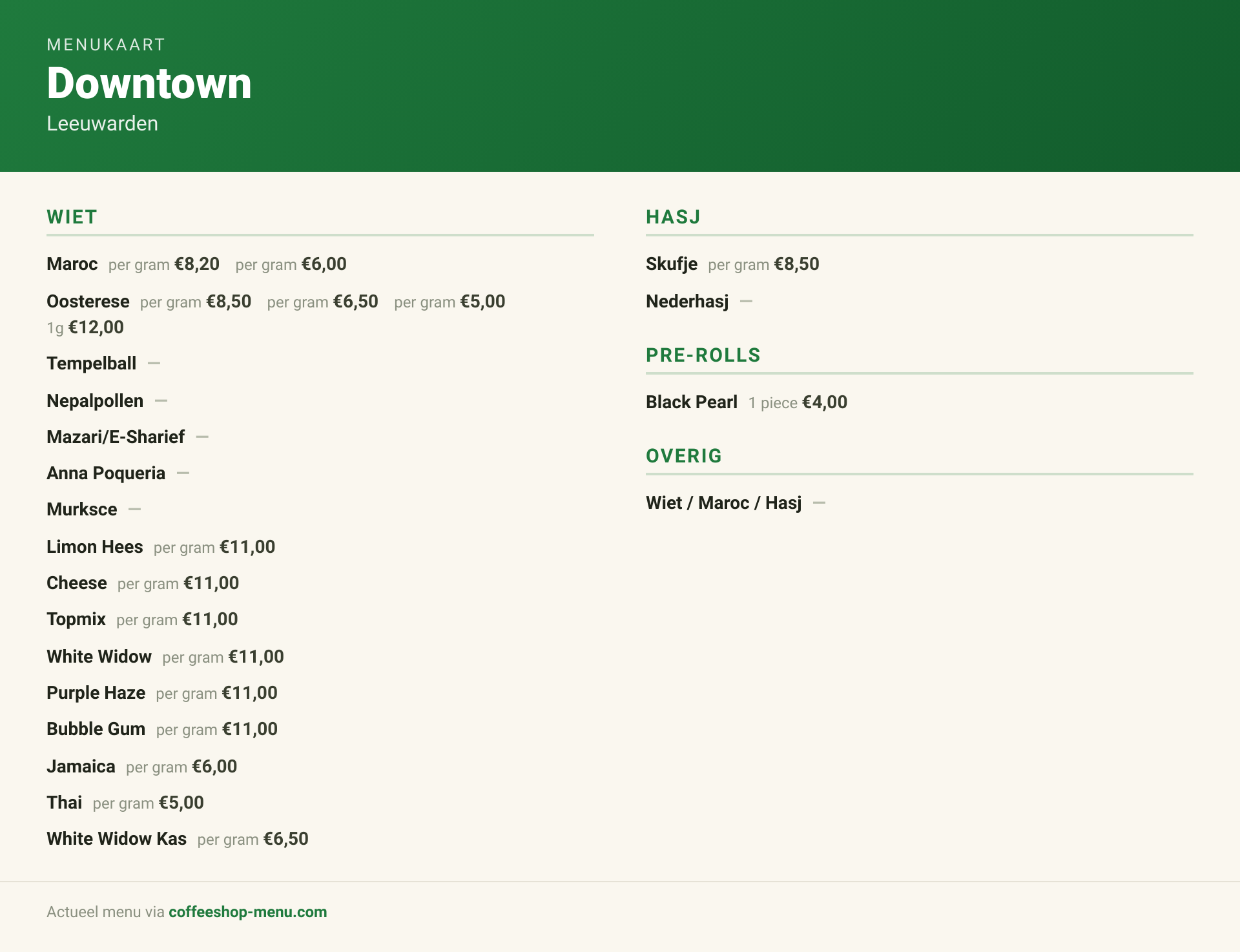Select the Jamaica item
Viewport: 1240px width, 952px height.
coord(81,767)
